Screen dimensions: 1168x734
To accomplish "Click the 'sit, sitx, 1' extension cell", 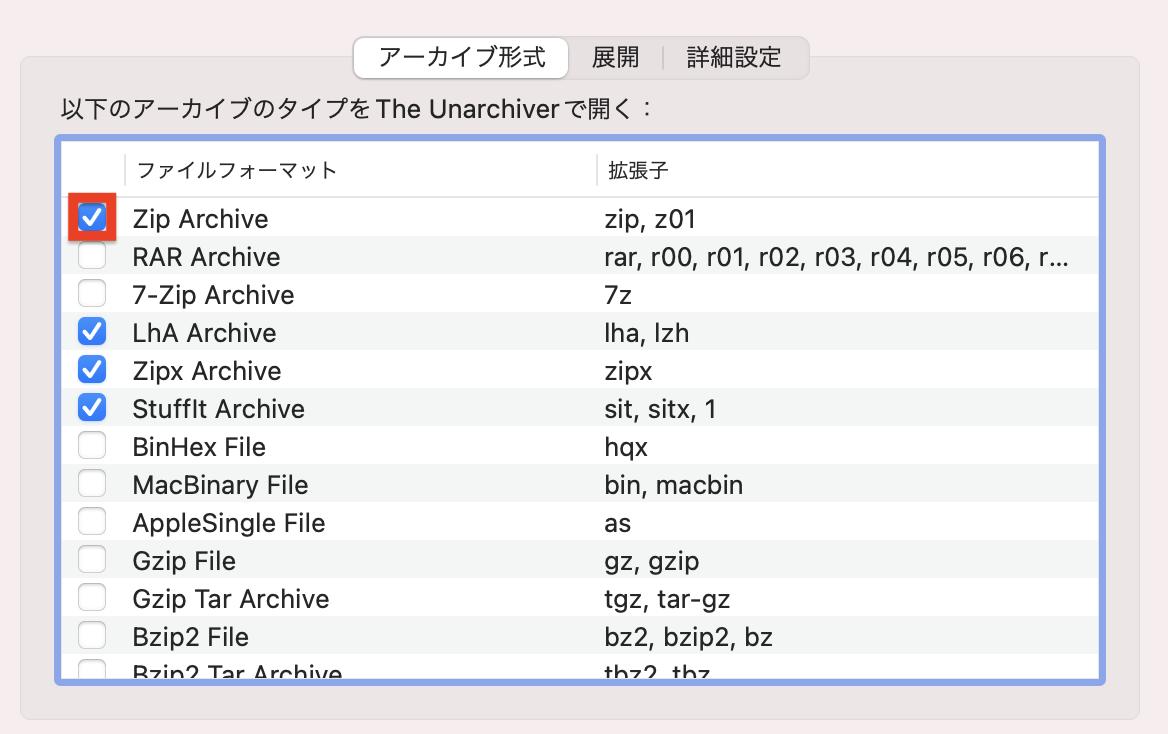I will click(x=660, y=409).
